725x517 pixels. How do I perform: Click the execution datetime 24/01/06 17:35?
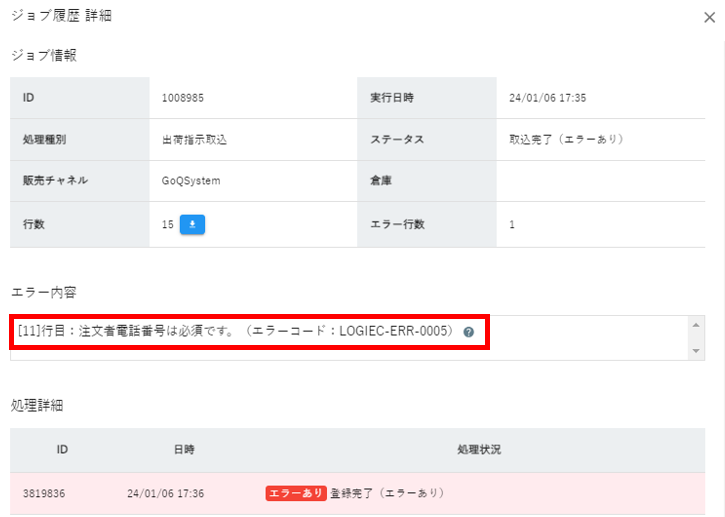tap(547, 98)
